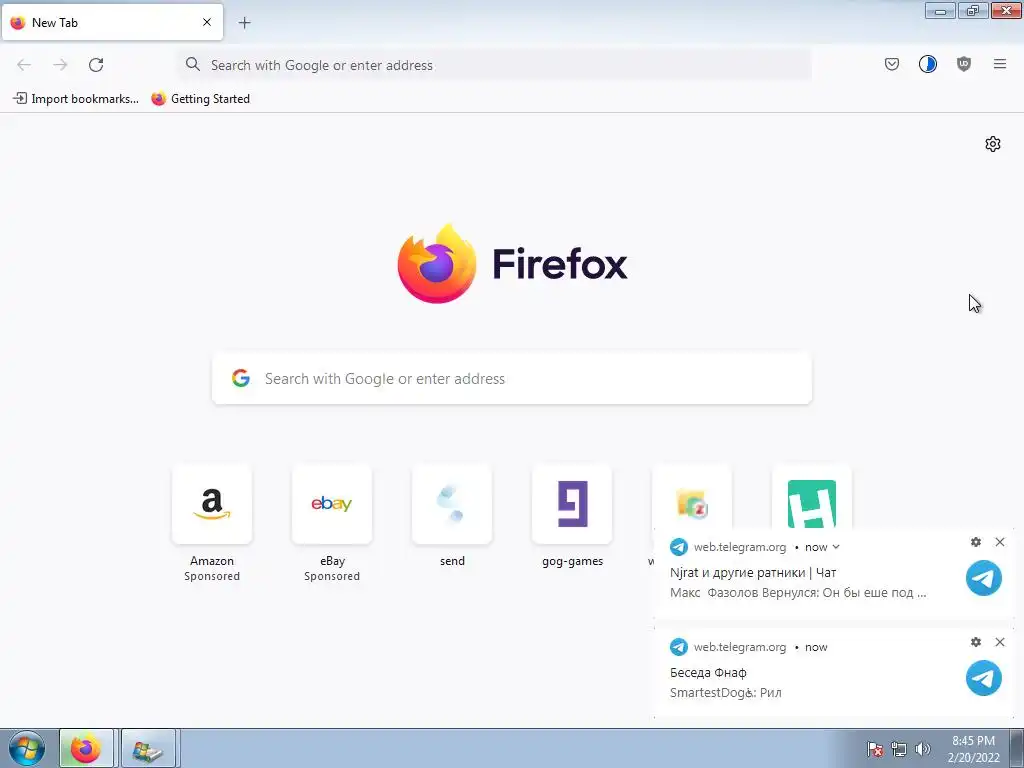Open settings gear on Беседа Фнаф notification

pos(976,642)
